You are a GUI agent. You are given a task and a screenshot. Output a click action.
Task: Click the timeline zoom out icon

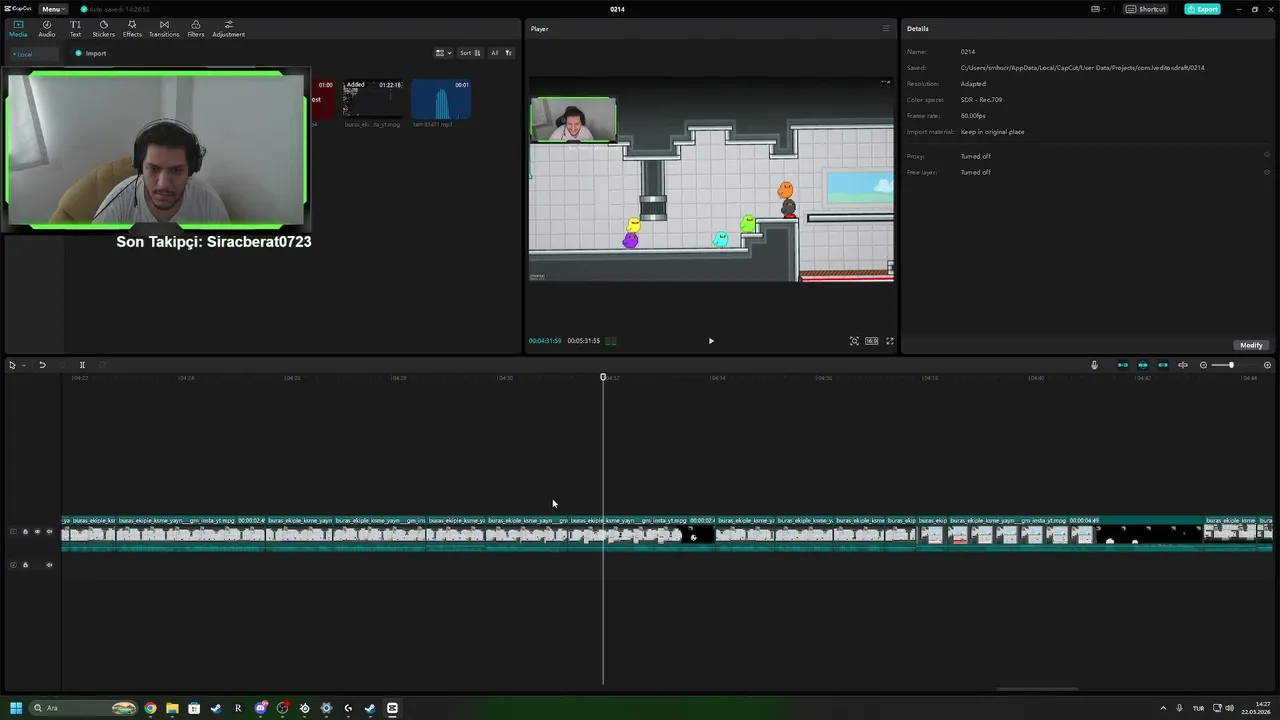[x=1203, y=365]
